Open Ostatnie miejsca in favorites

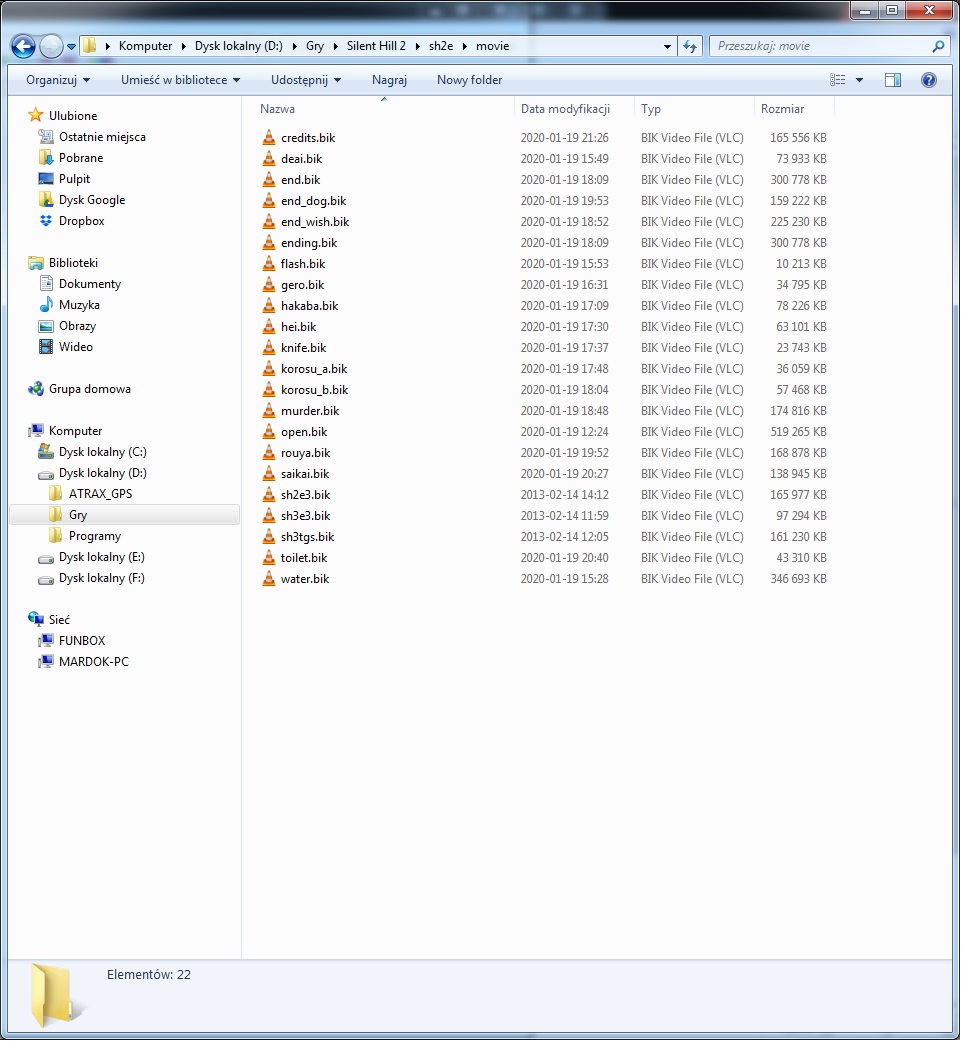click(x=92, y=136)
